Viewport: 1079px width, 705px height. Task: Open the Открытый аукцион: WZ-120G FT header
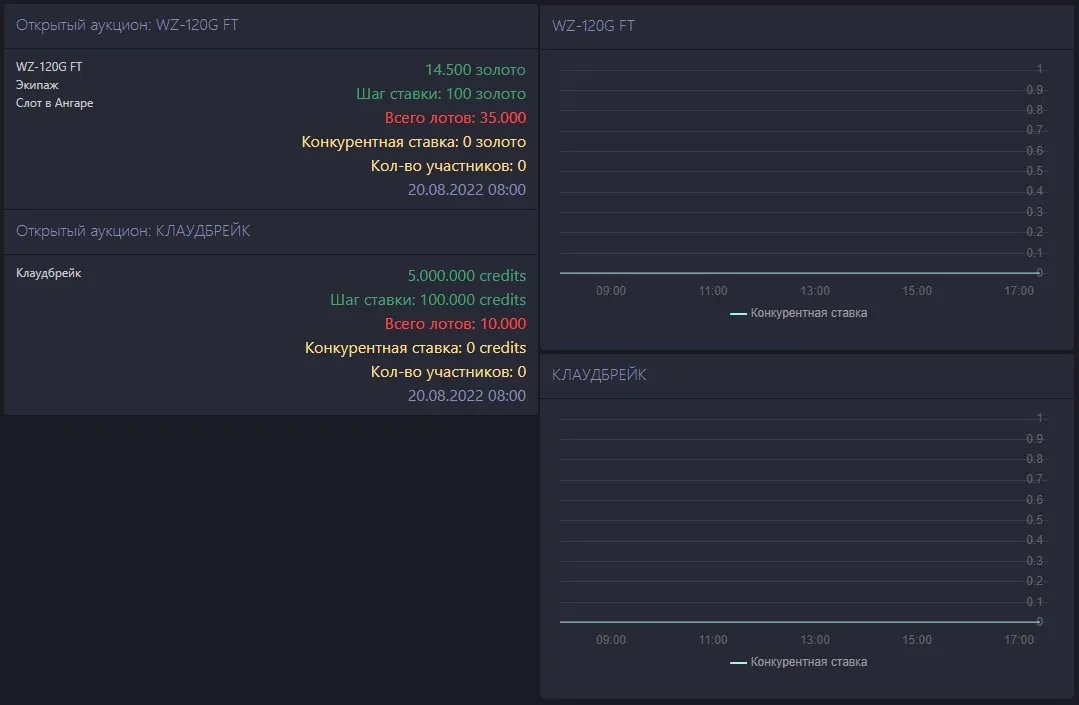coord(127,25)
